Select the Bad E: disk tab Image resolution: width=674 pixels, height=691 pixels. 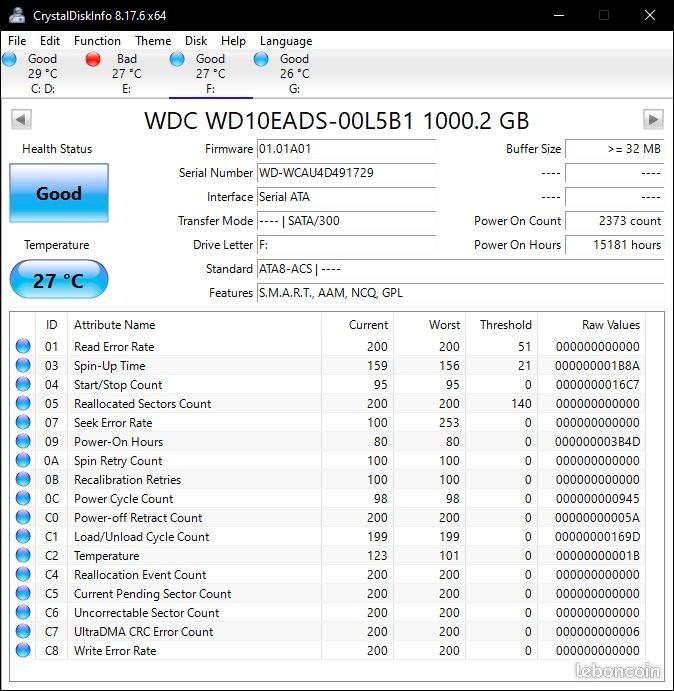click(x=127, y=74)
